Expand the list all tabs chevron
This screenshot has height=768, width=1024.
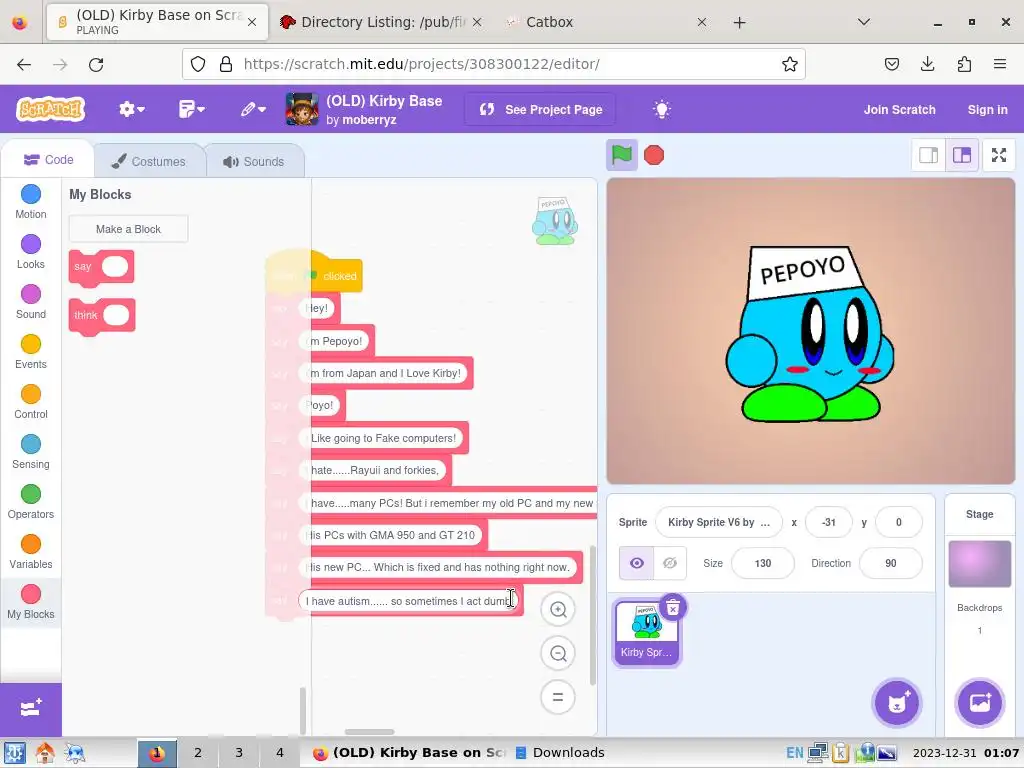pos(863,22)
